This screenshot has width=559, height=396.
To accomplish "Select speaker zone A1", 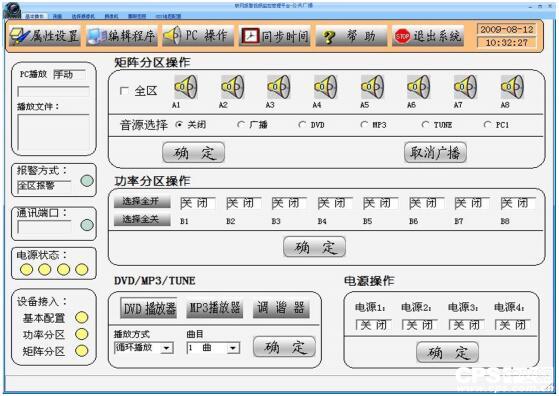I will [x=185, y=87].
